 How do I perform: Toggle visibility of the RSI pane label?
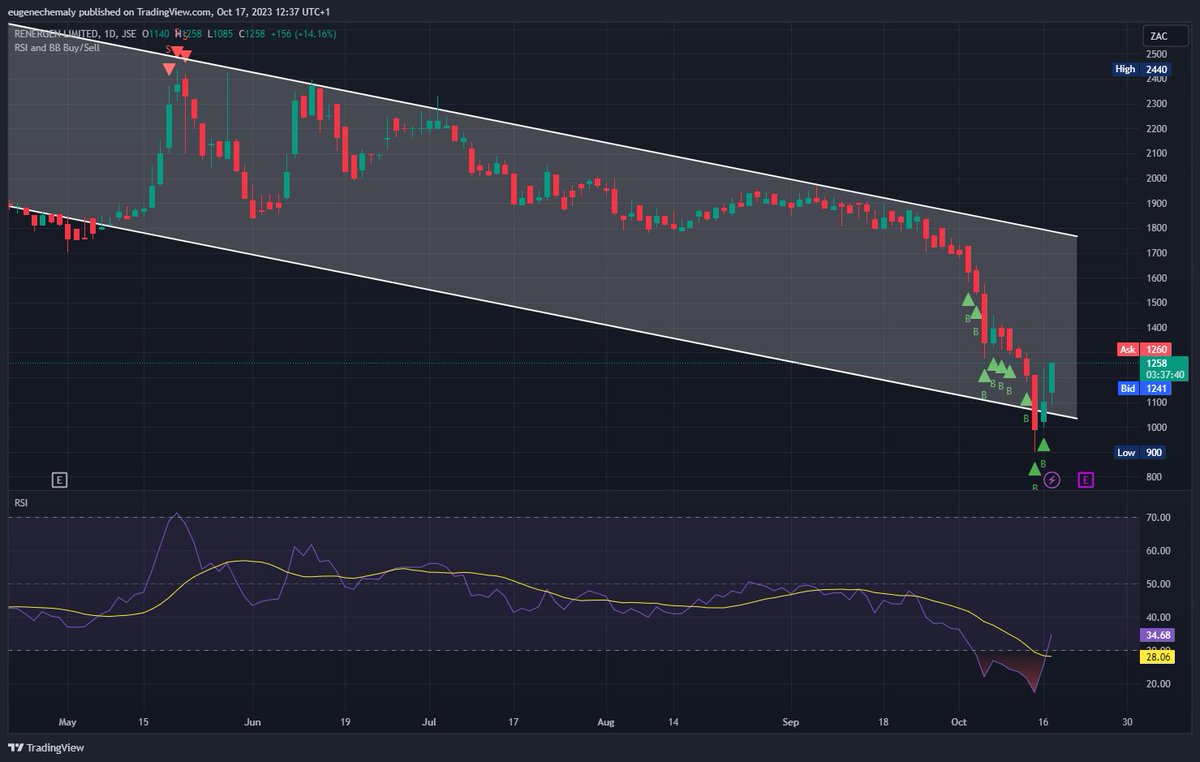coord(19,503)
